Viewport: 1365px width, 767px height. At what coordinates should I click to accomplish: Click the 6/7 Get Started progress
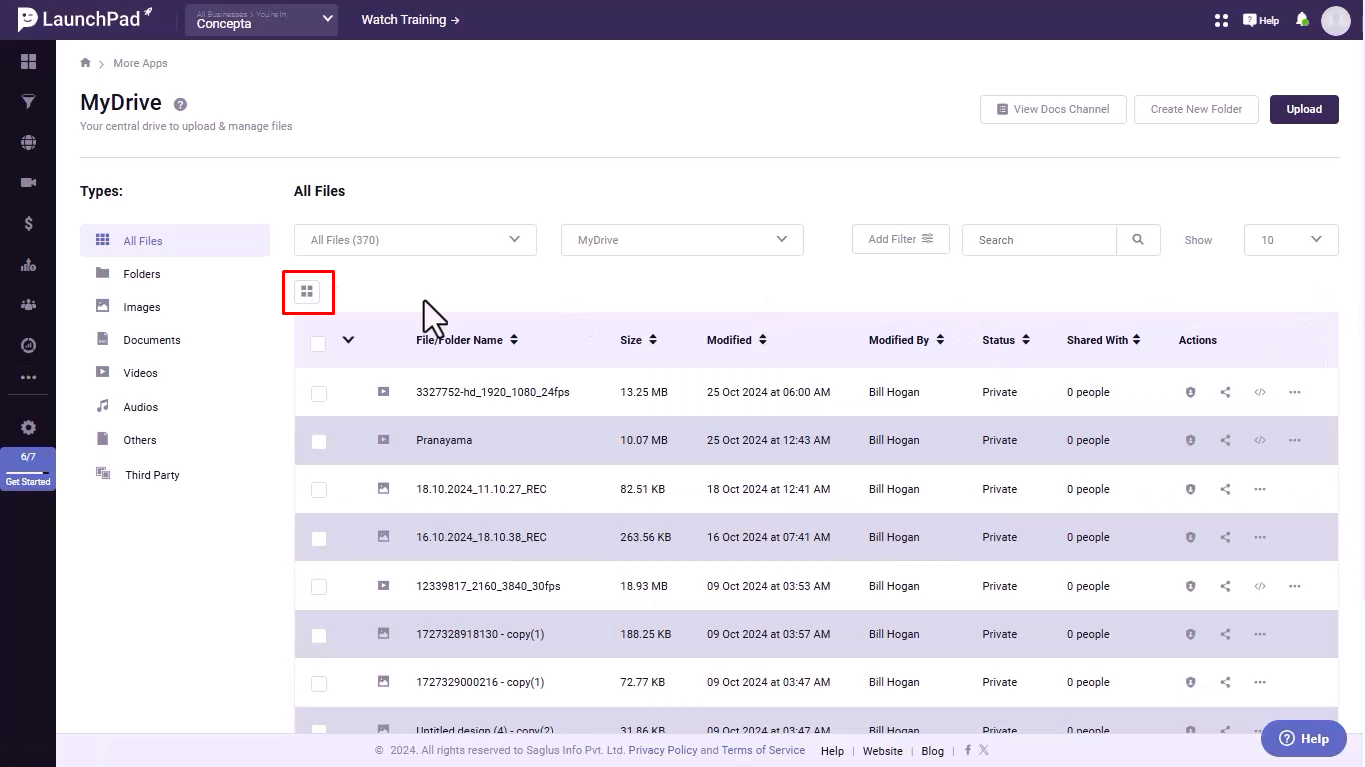point(28,469)
